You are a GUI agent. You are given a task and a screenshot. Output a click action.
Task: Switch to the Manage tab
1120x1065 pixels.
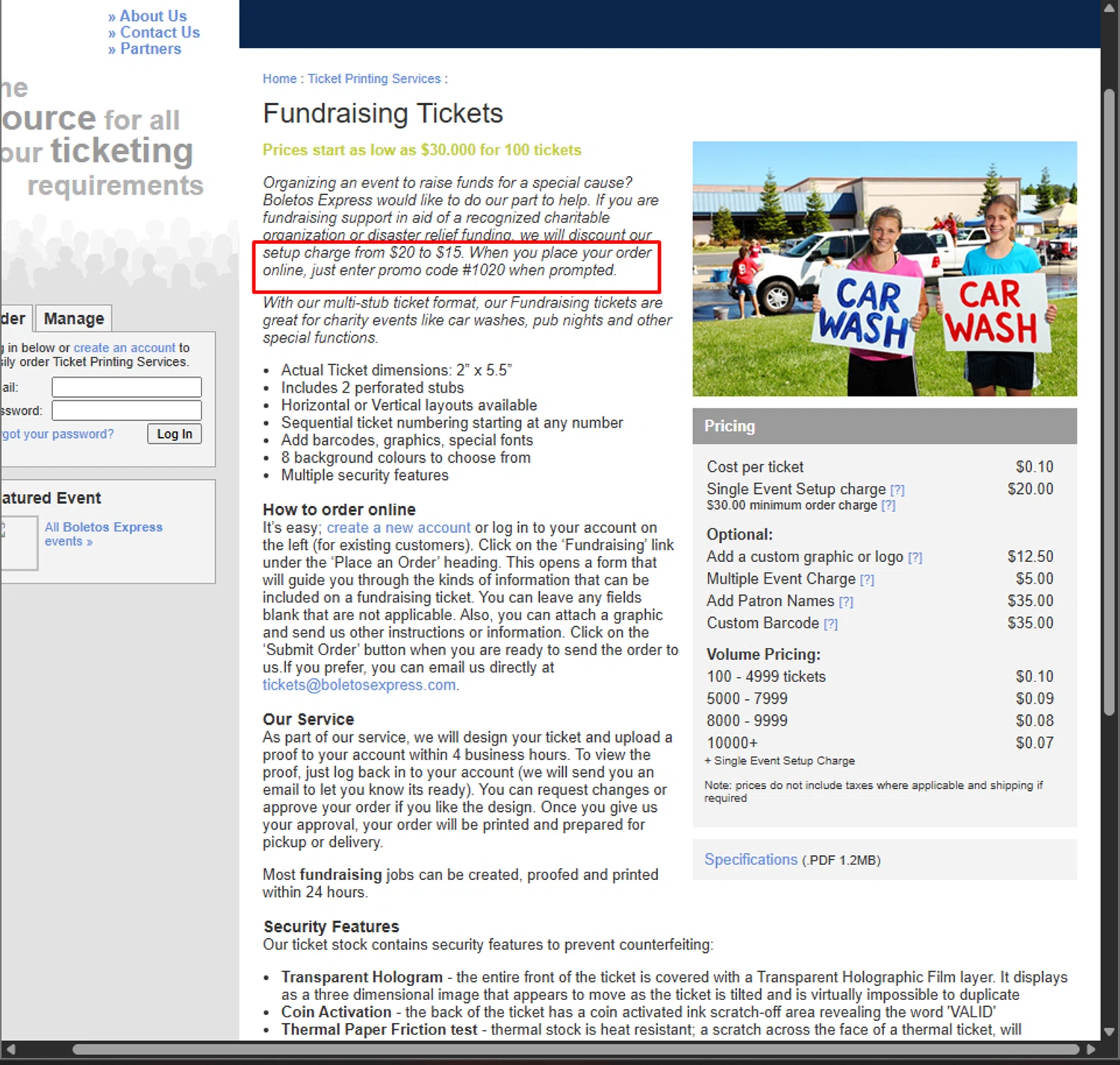coord(74,319)
